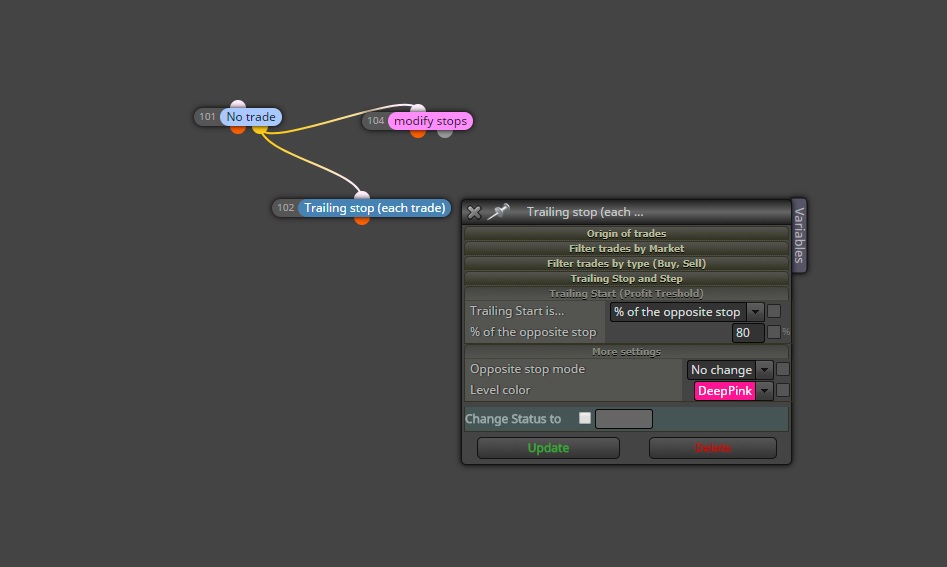
Task: Click the 102 node ID label
Action: (x=285, y=208)
